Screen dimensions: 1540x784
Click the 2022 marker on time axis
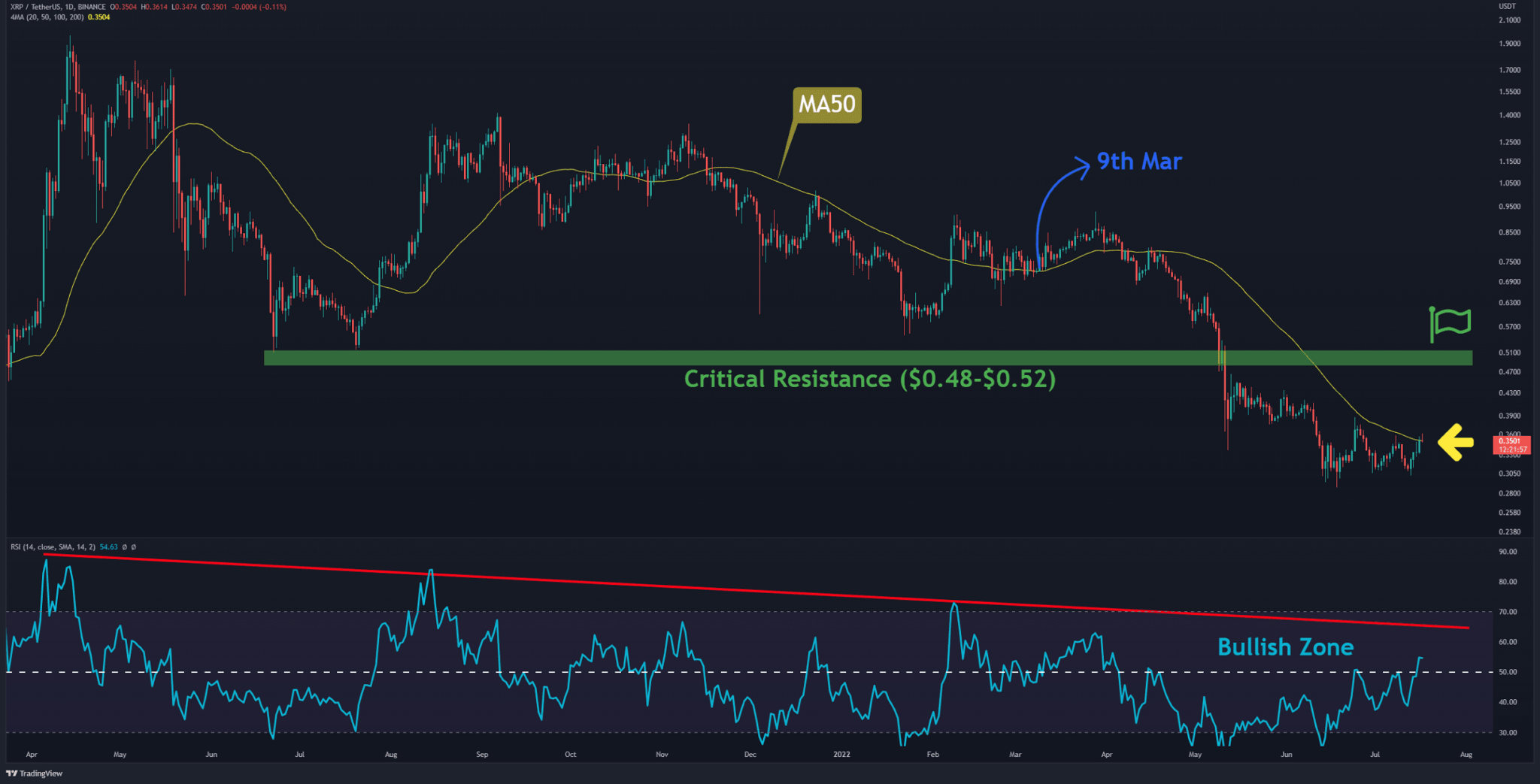841,754
